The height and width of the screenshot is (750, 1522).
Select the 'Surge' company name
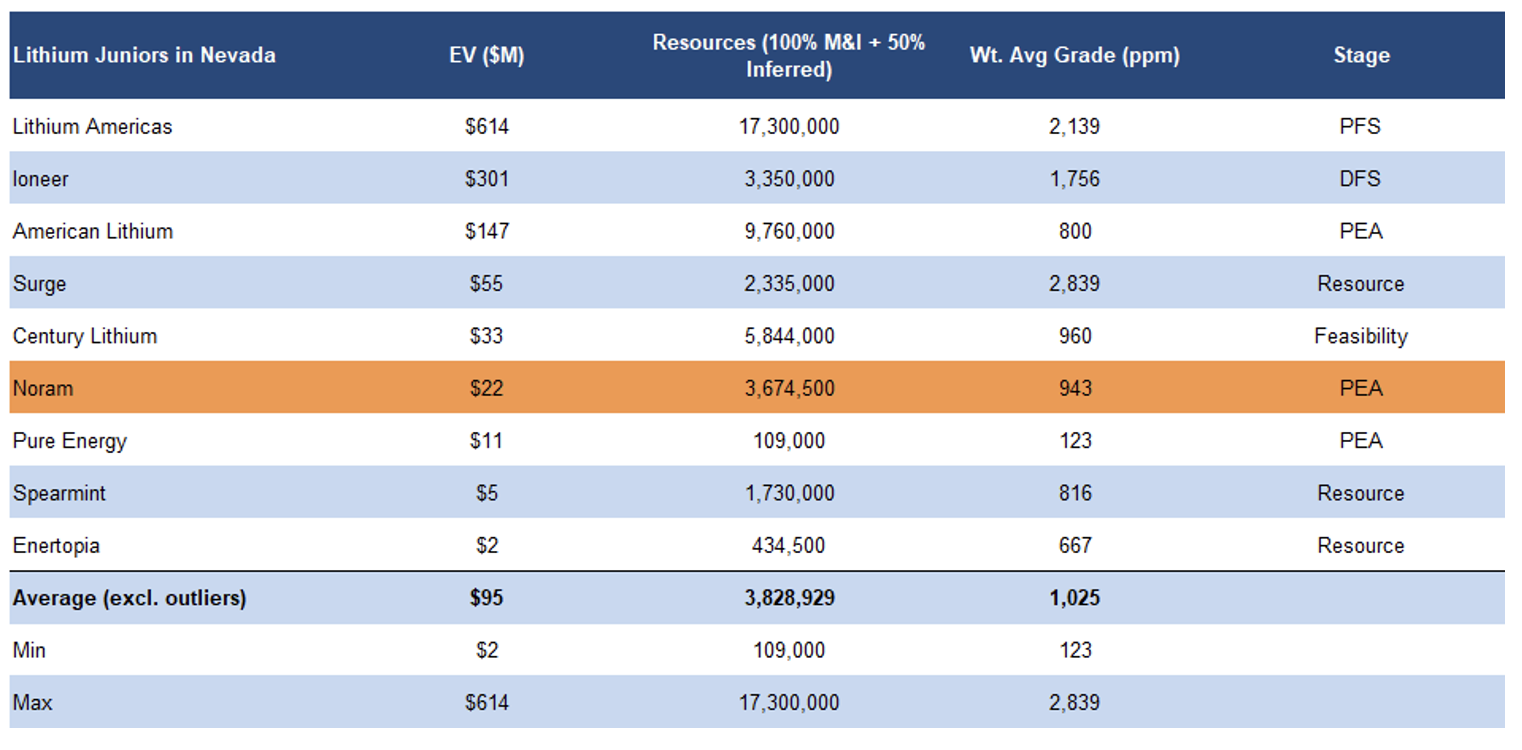[39, 284]
